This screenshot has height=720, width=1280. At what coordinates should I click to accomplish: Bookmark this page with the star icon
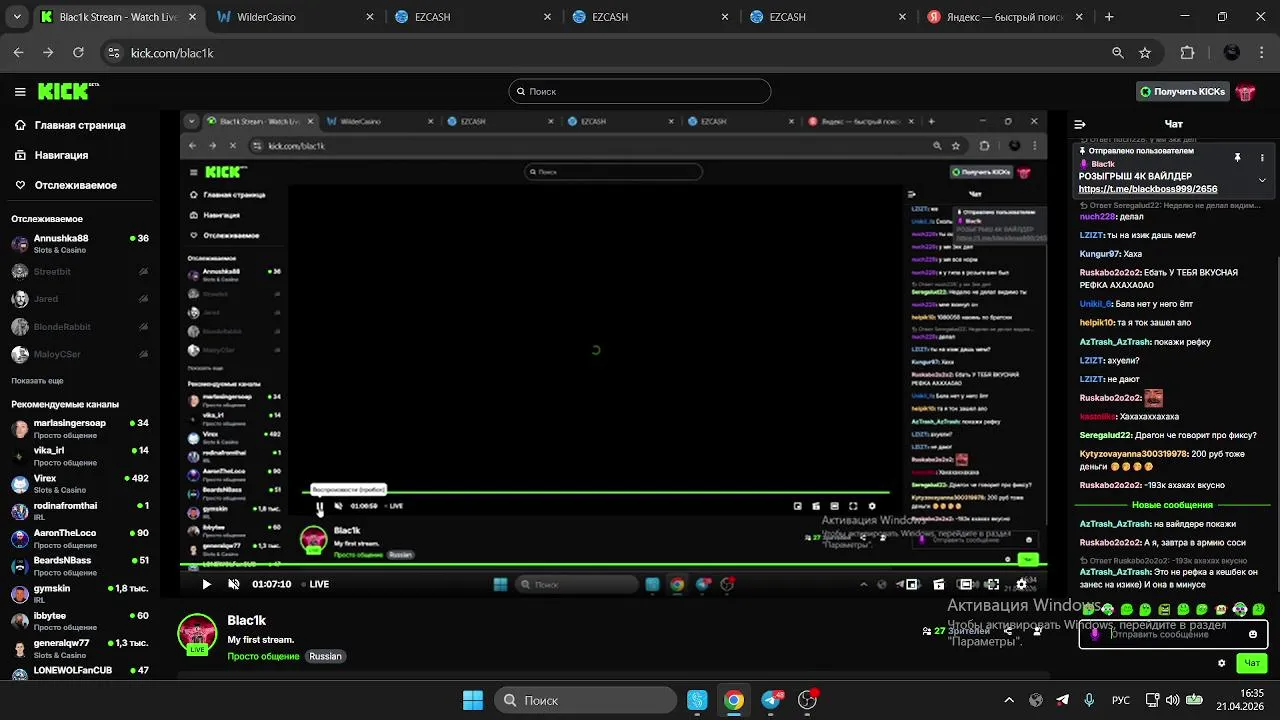click(x=1145, y=53)
